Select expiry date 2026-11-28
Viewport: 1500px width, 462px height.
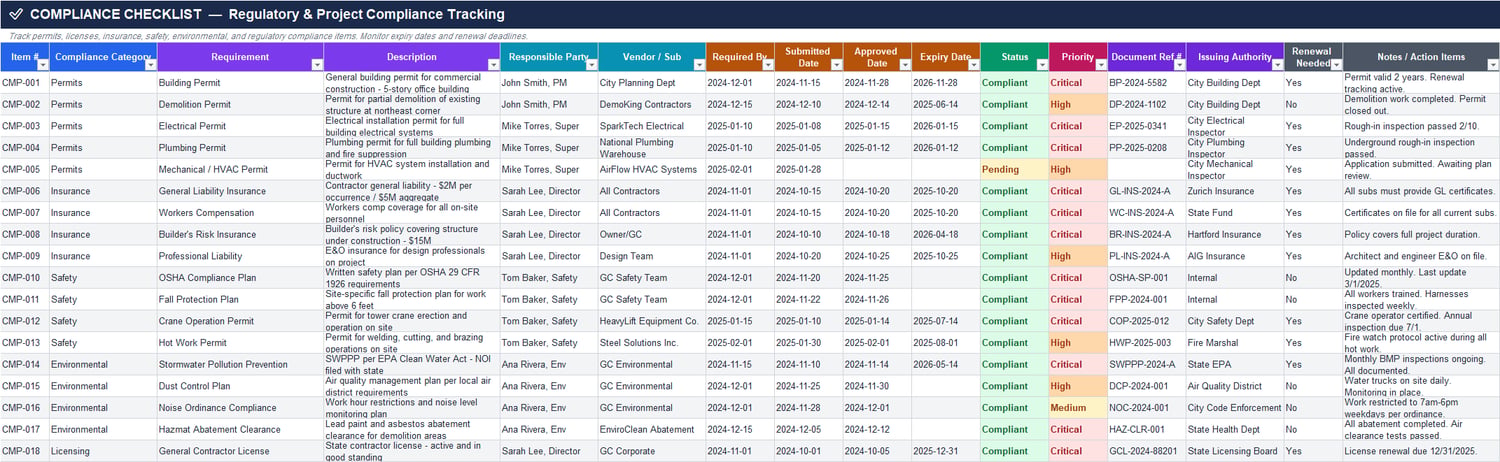point(946,83)
